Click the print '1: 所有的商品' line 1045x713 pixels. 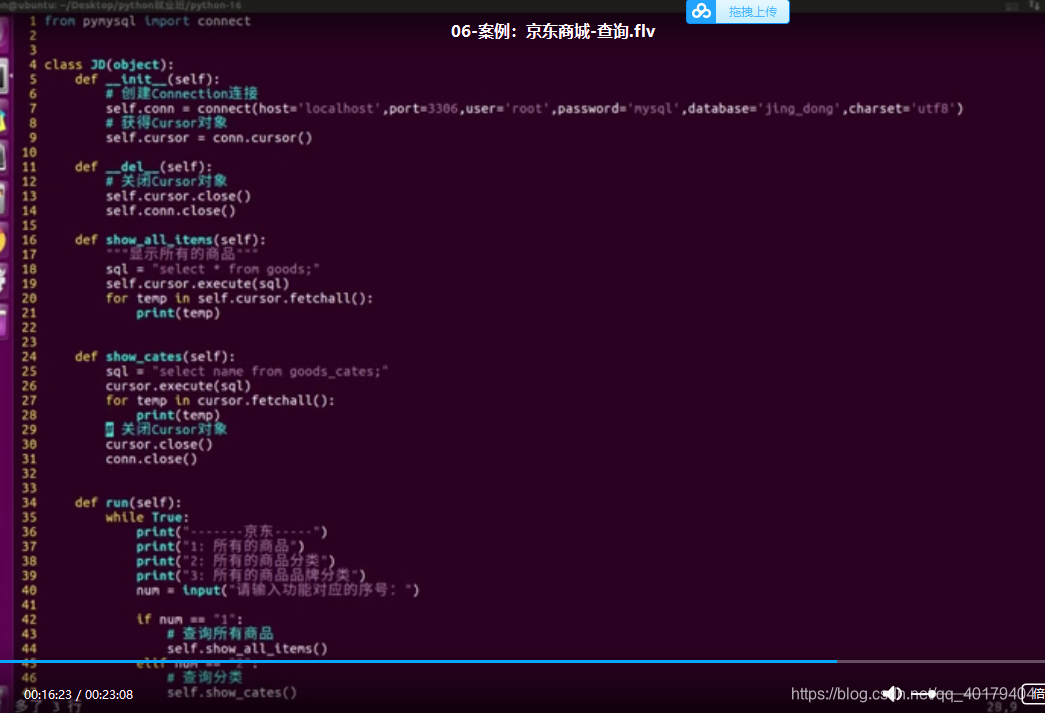220,546
